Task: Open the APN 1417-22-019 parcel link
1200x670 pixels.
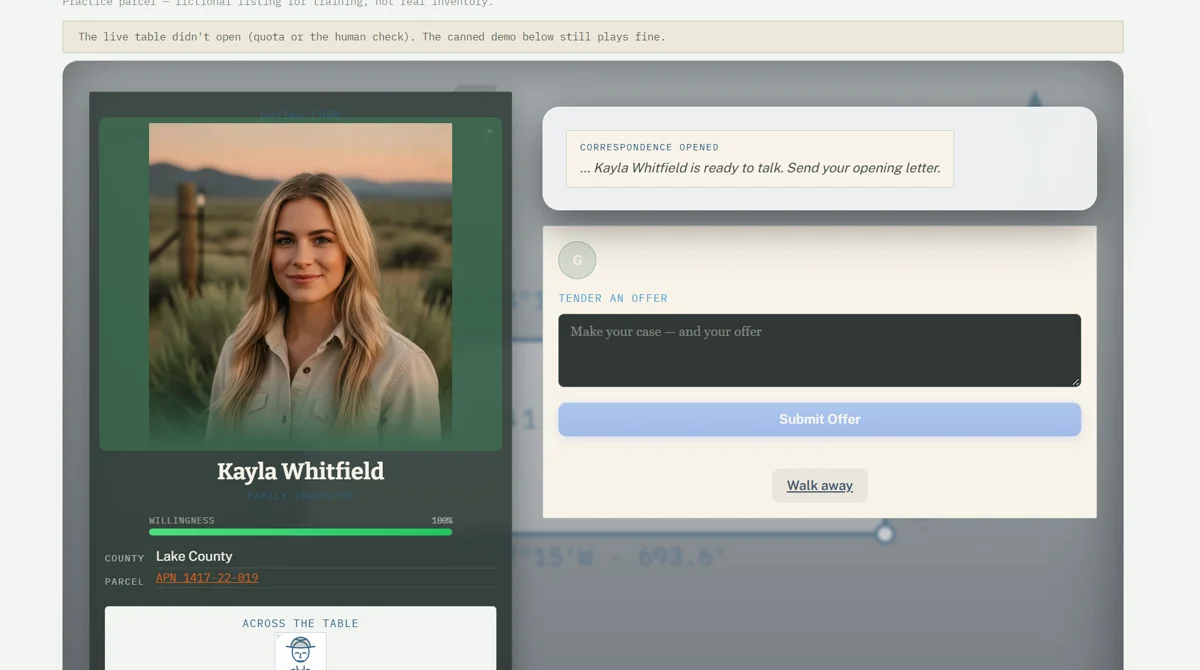Action: pyautogui.click(x=207, y=578)
